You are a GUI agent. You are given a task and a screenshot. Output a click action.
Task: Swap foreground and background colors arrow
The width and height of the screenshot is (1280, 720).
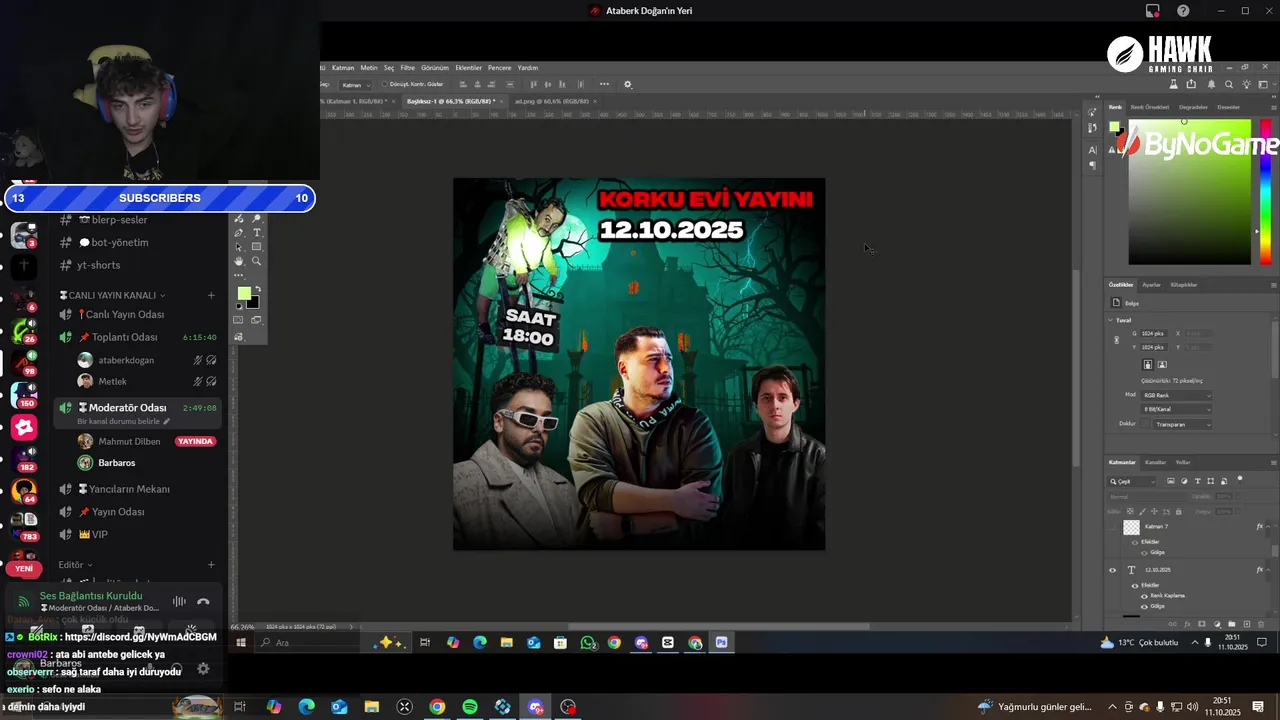coord(258,289)
